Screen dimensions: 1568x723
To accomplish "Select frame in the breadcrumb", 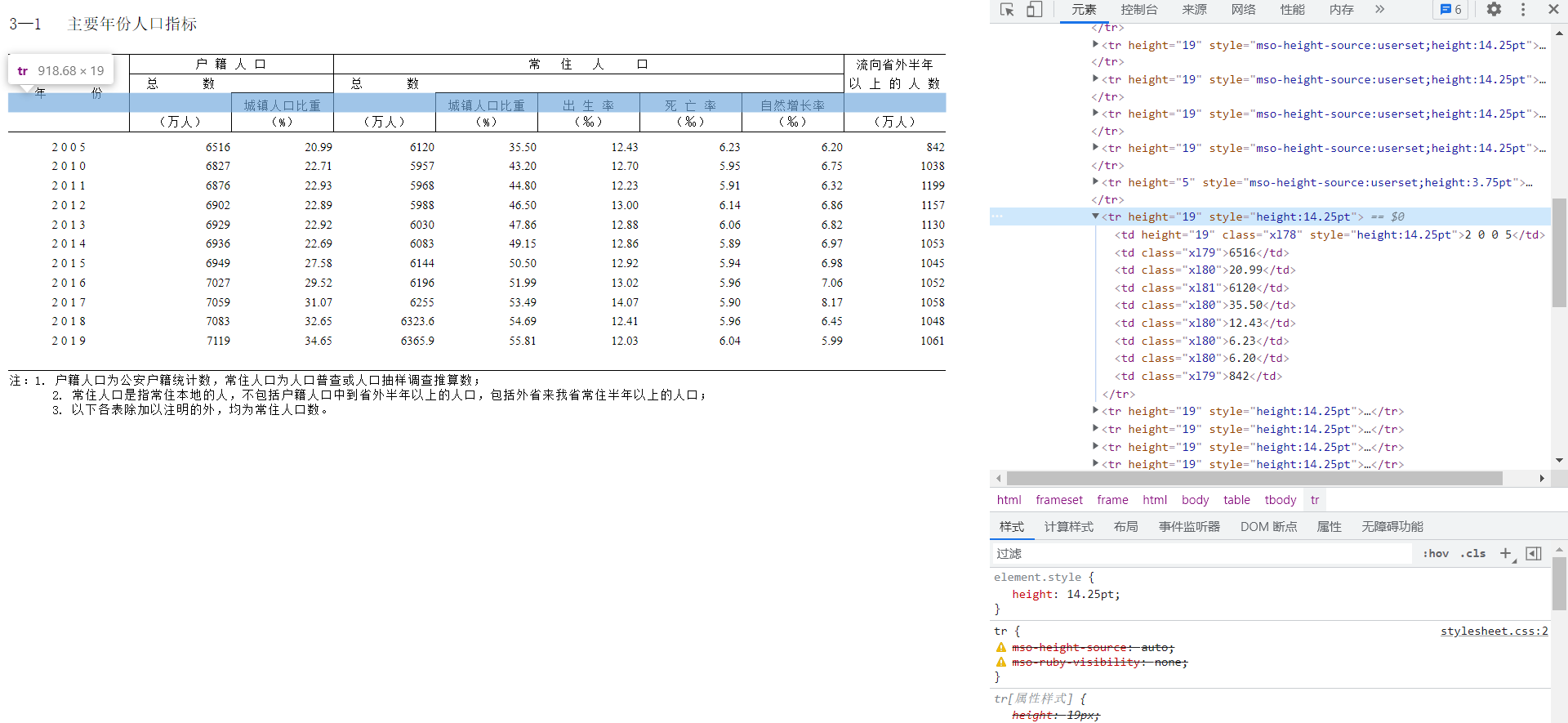I will (1112, 500).
